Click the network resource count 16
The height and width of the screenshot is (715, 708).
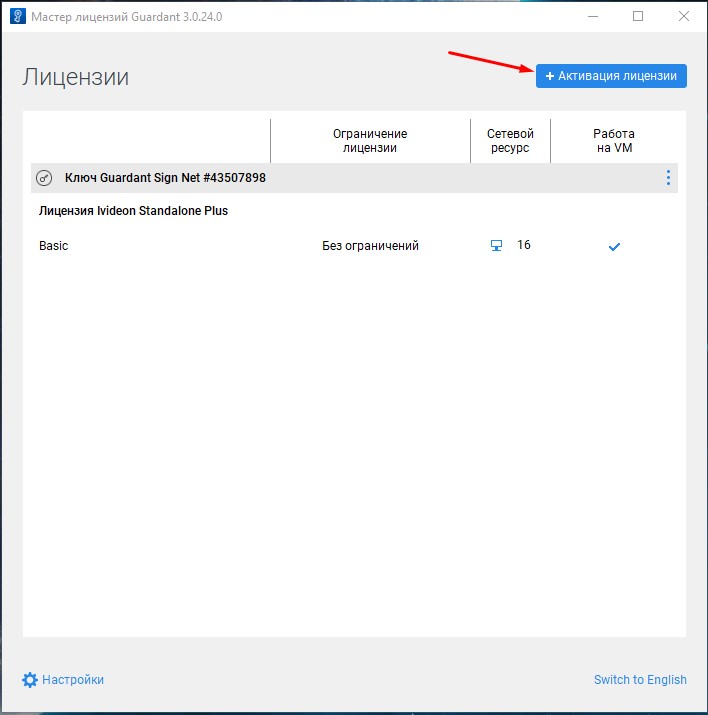pyautogui.click(x=524, y=245)
